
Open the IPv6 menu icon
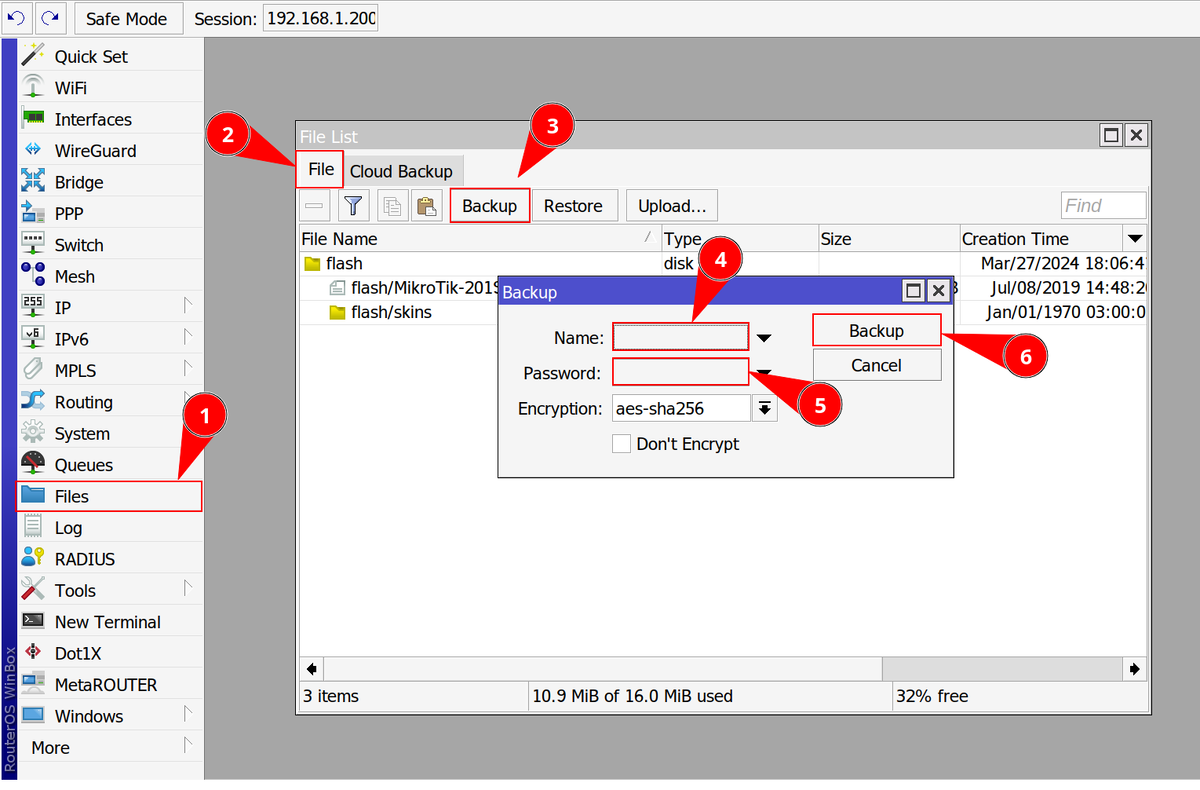coord(34,338)
